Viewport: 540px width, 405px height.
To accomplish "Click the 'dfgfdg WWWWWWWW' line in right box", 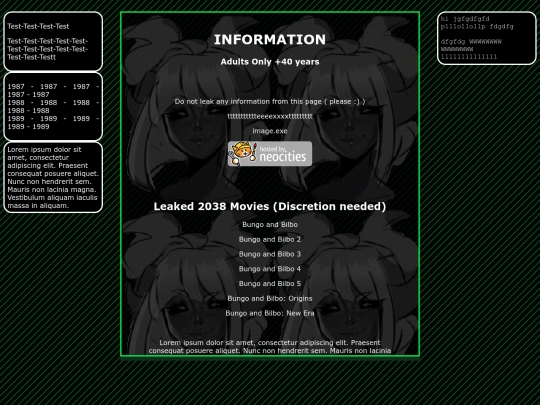I will click(x=471, y=42).
